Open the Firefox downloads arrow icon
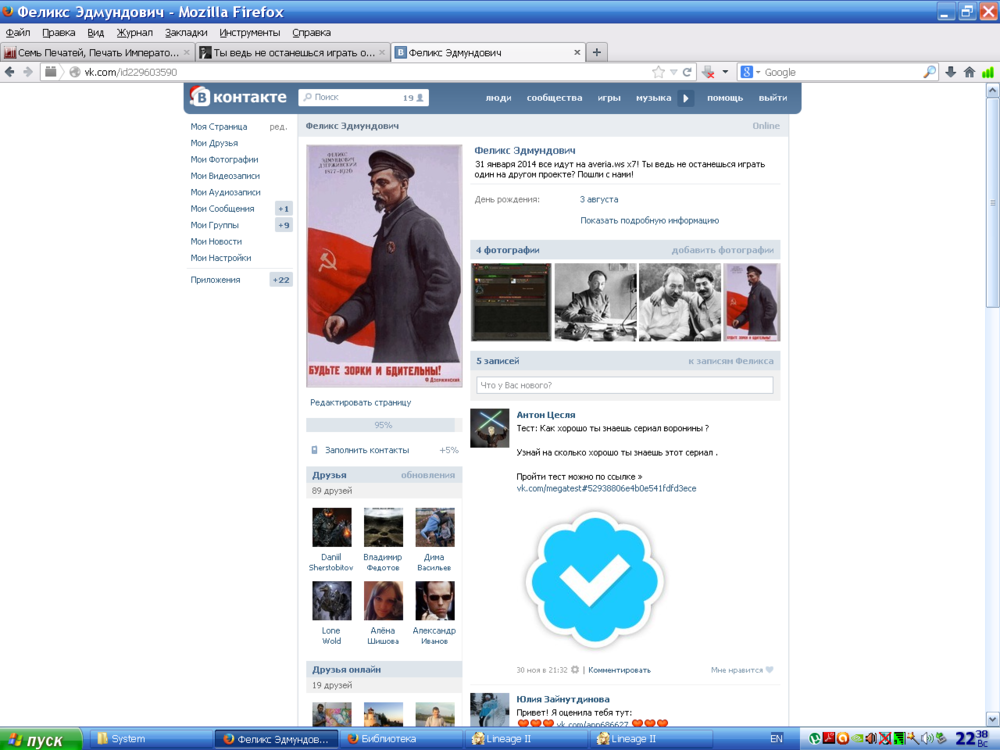The height and width of the screenshot is (750, 1000). (x=951, y=72)
